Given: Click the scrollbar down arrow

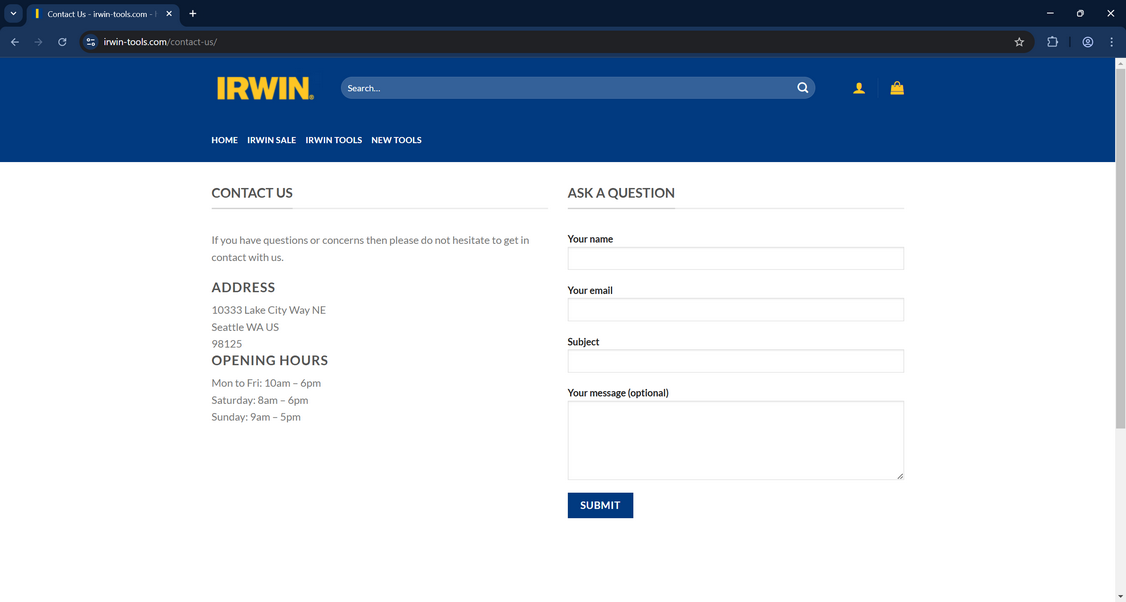Looking at the screenshot, I should [1120, 596].
